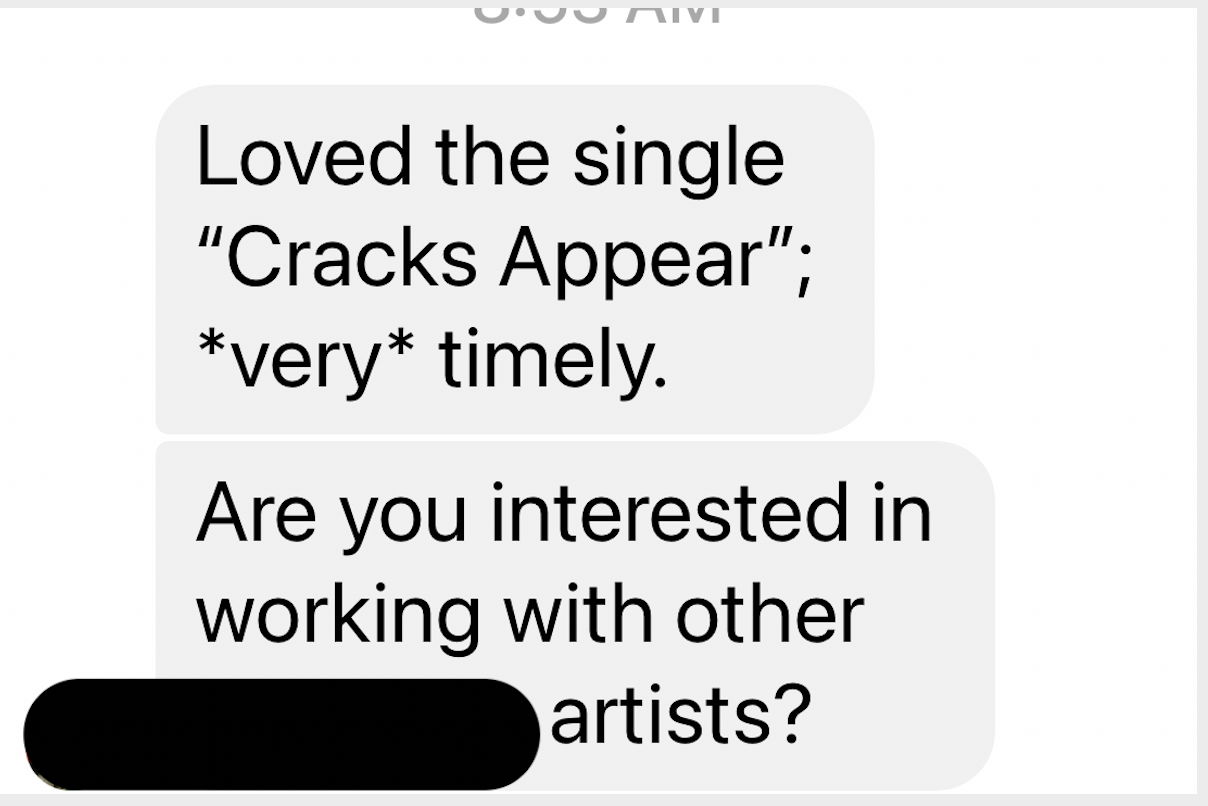Click the word "working"
The image size is (1208, 806).
click(338, 618)
